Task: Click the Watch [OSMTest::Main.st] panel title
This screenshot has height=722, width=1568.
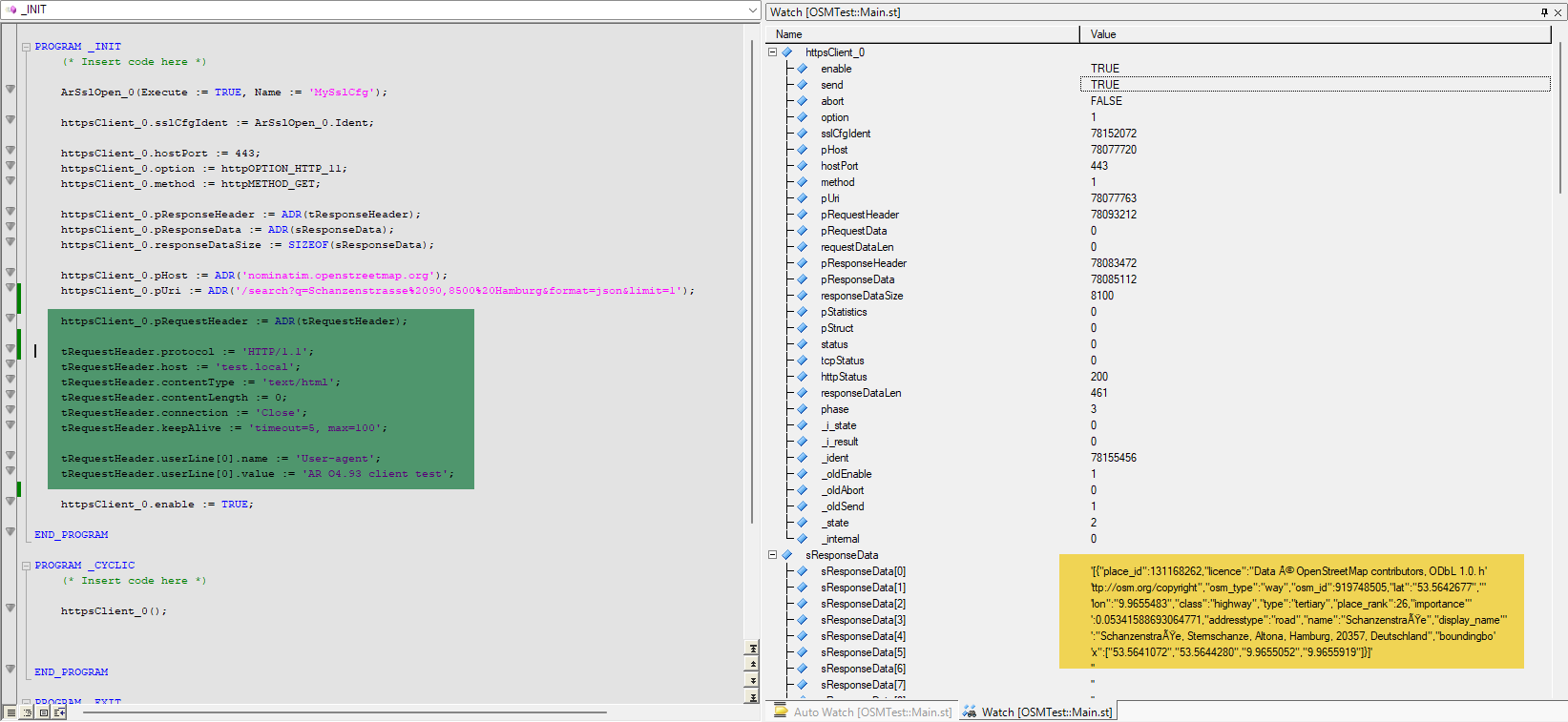Action: click(x=835, y=12)
